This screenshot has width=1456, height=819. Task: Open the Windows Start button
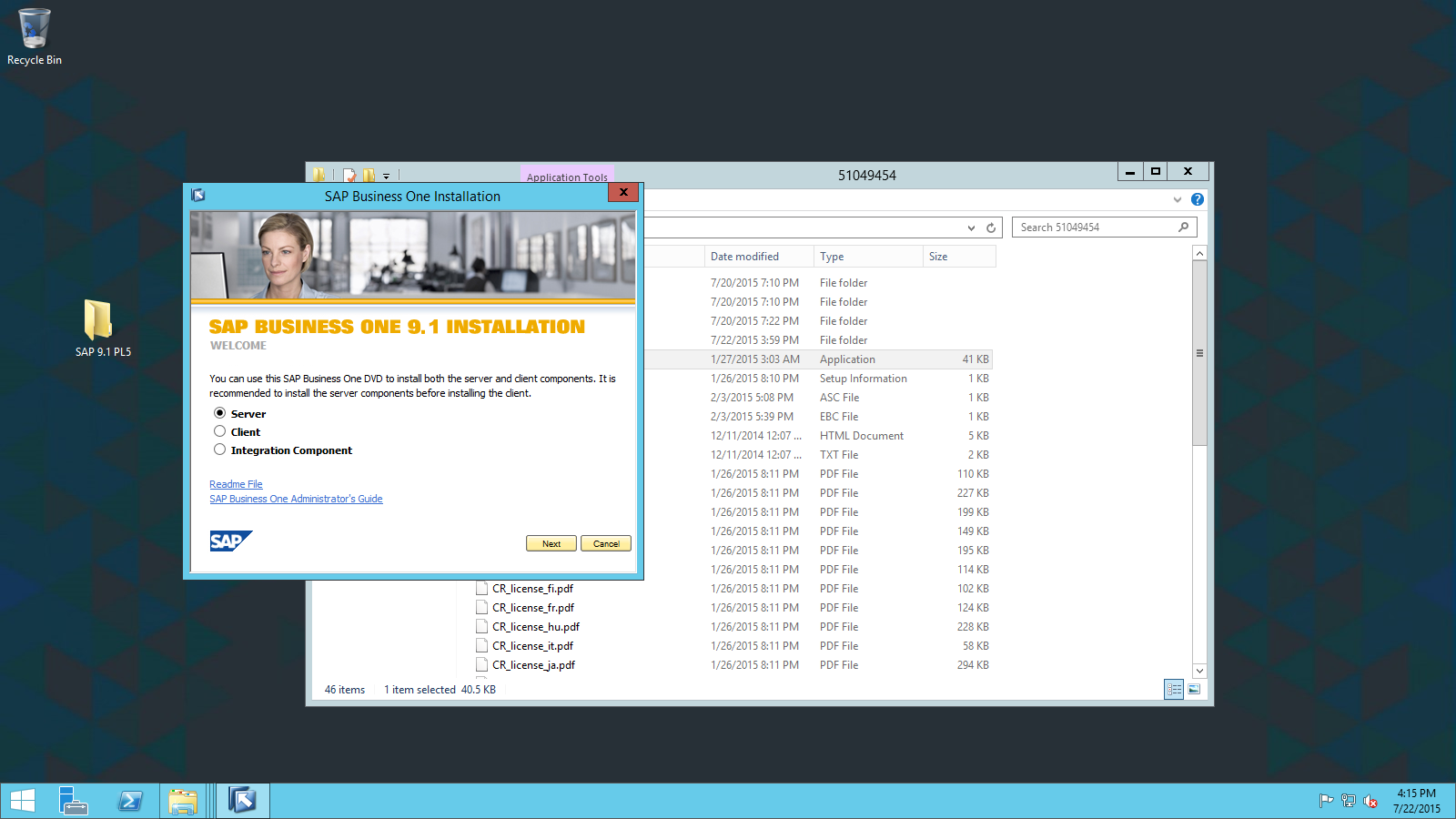[22, 801]
